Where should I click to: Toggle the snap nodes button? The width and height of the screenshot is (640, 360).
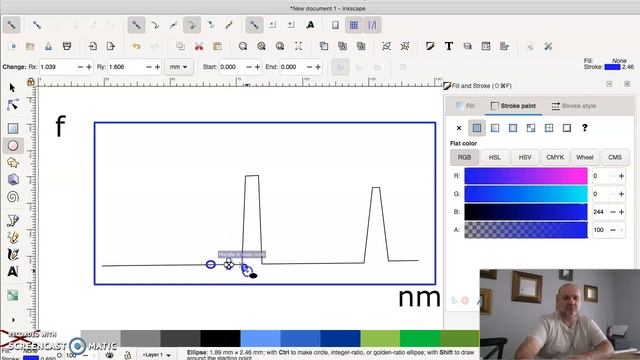[x=136, y=25]
